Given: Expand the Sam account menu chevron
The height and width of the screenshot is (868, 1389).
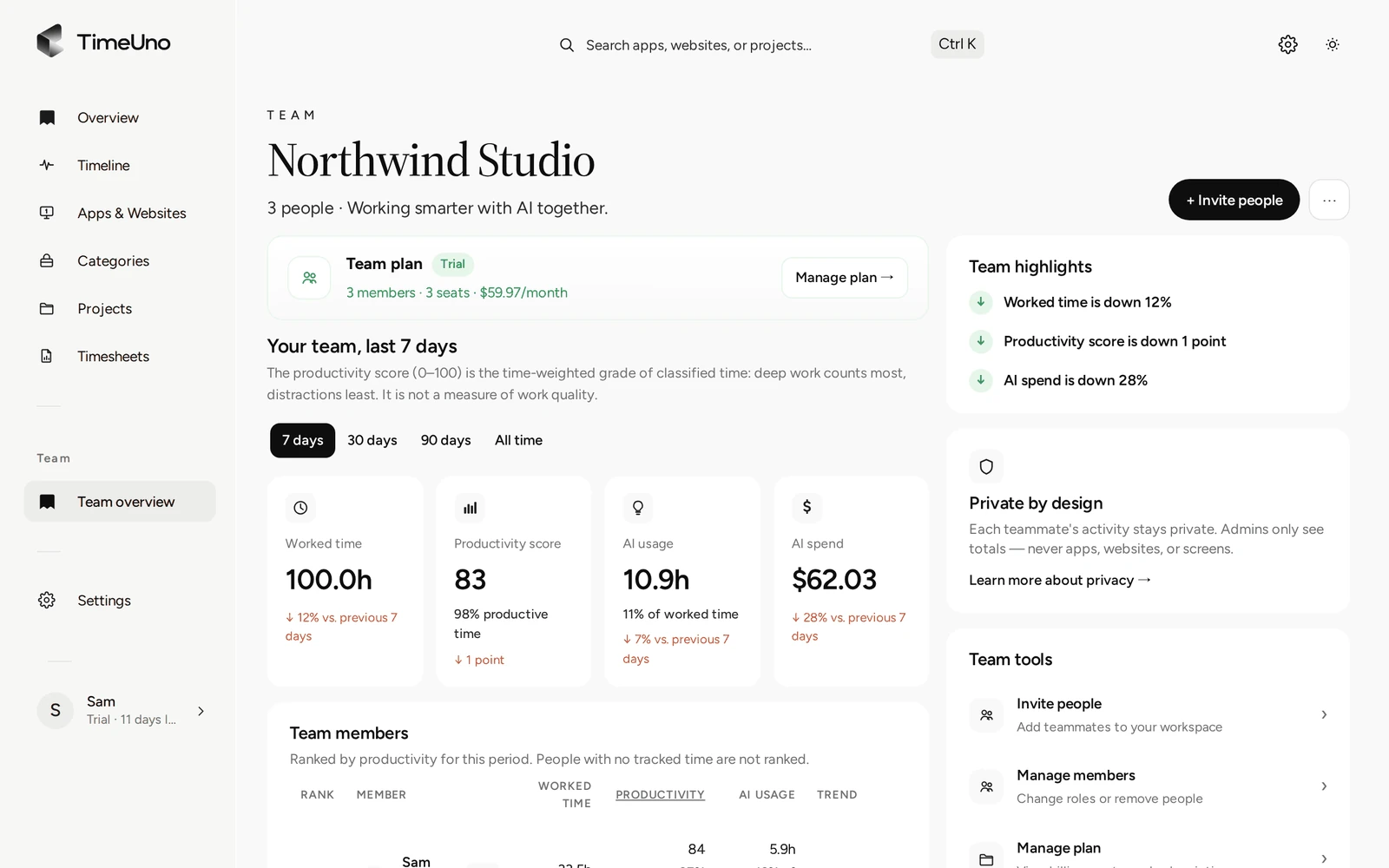Looking at the screenshot, I should (201, 711).
